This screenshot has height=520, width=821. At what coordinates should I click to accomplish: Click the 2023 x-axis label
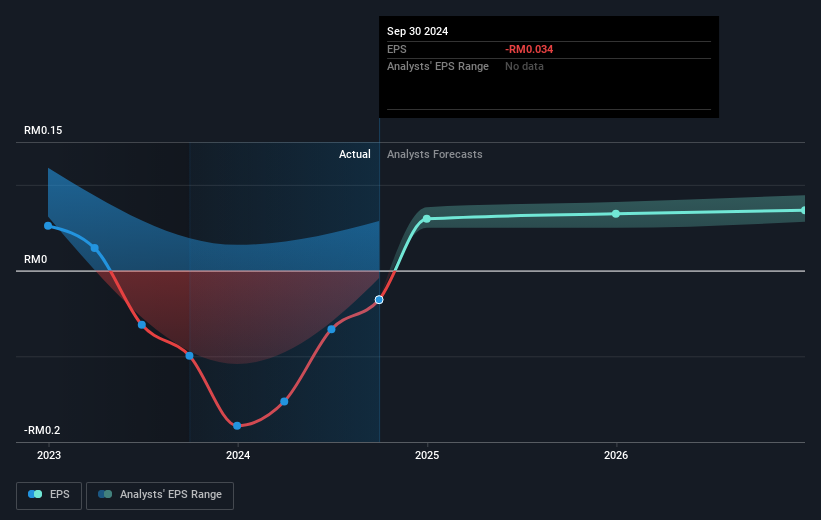point(49,456)
